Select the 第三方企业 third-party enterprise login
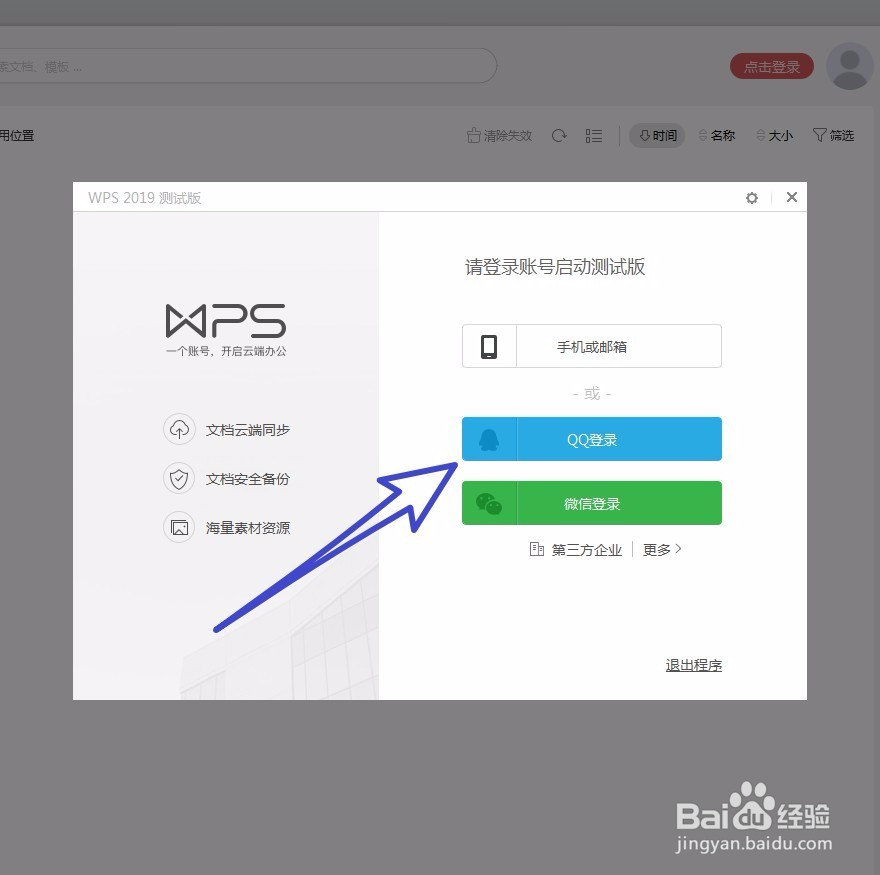This screenshot has width=880, height=875. pos(576,548)
